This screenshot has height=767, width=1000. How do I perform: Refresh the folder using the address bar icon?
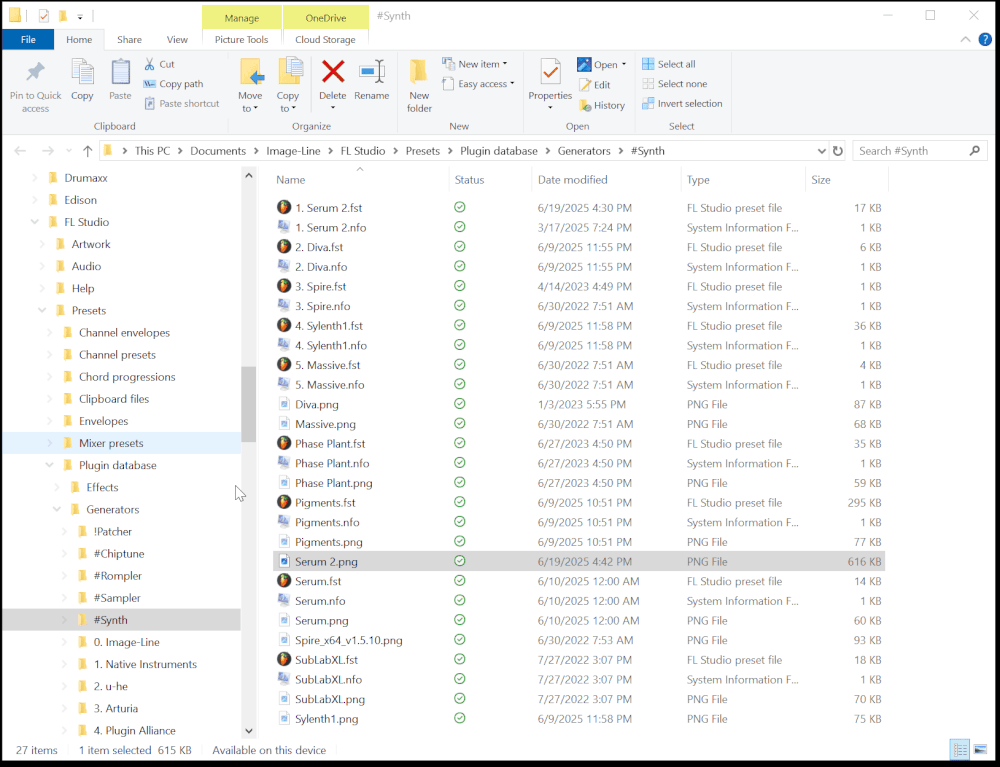[x=838, y=150]
